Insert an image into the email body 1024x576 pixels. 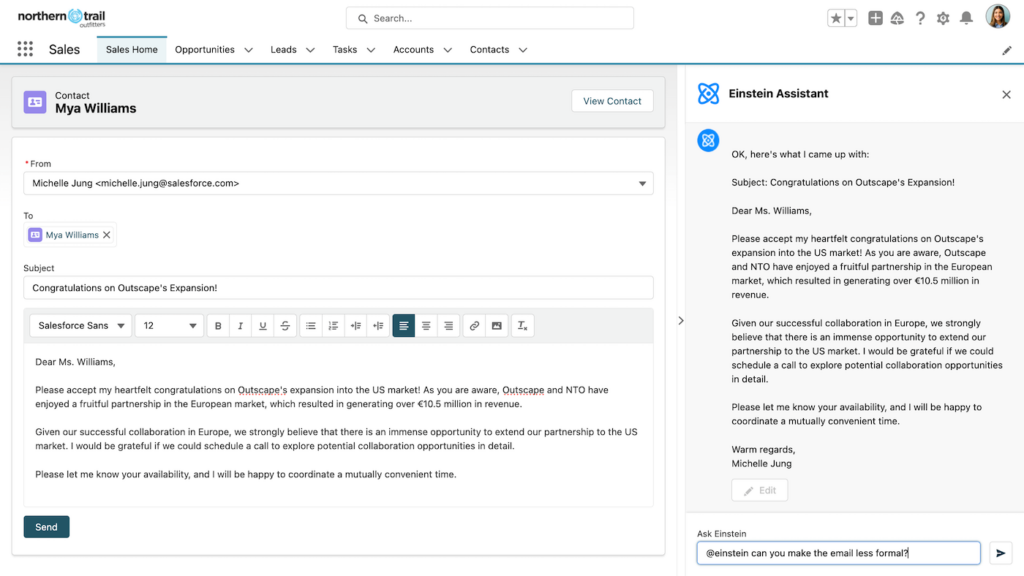pyautogui.click(x=497, y=325)
